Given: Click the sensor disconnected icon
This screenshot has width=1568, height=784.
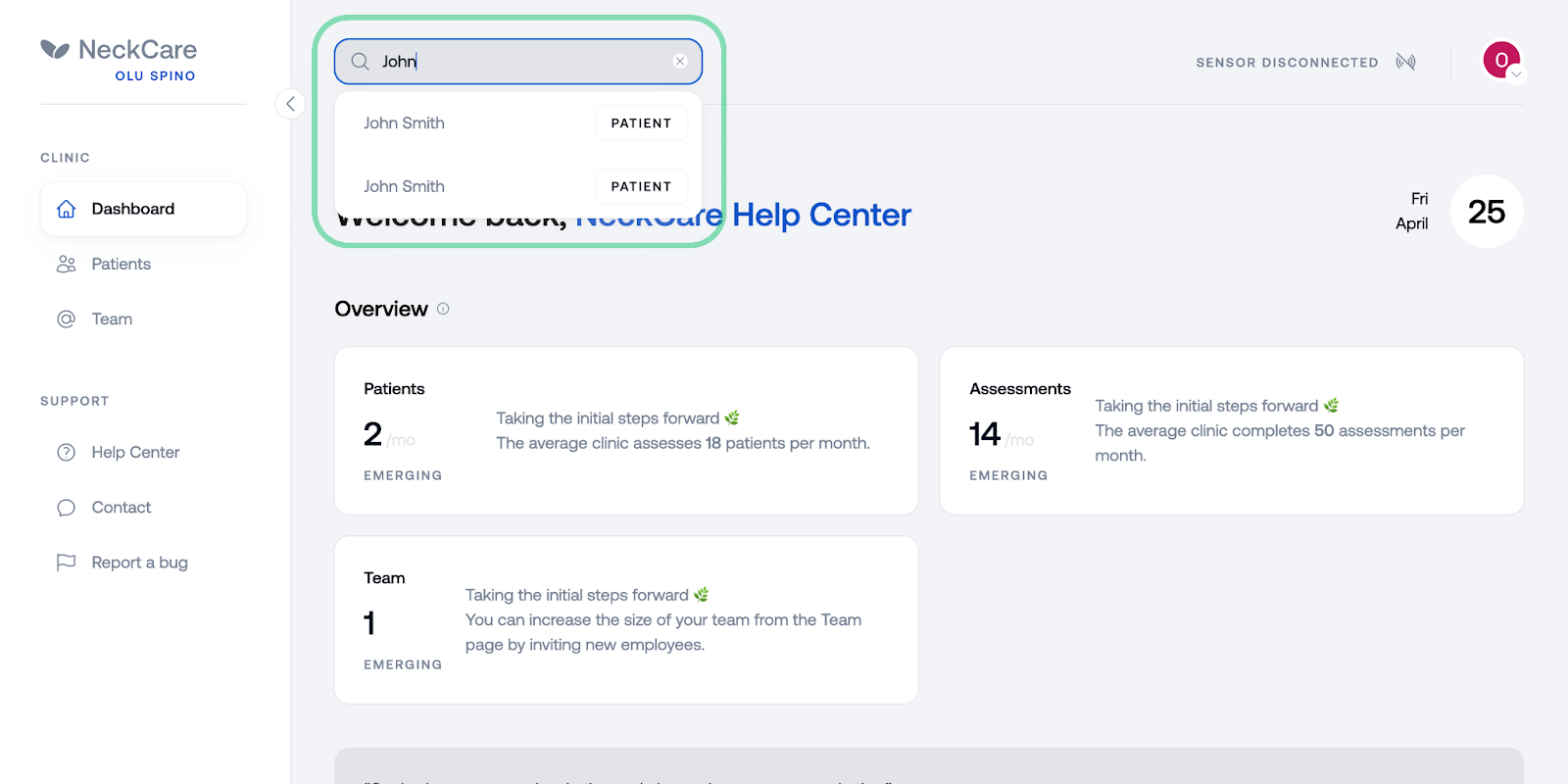Looking at the screenshot, I should coord(1405,62).
